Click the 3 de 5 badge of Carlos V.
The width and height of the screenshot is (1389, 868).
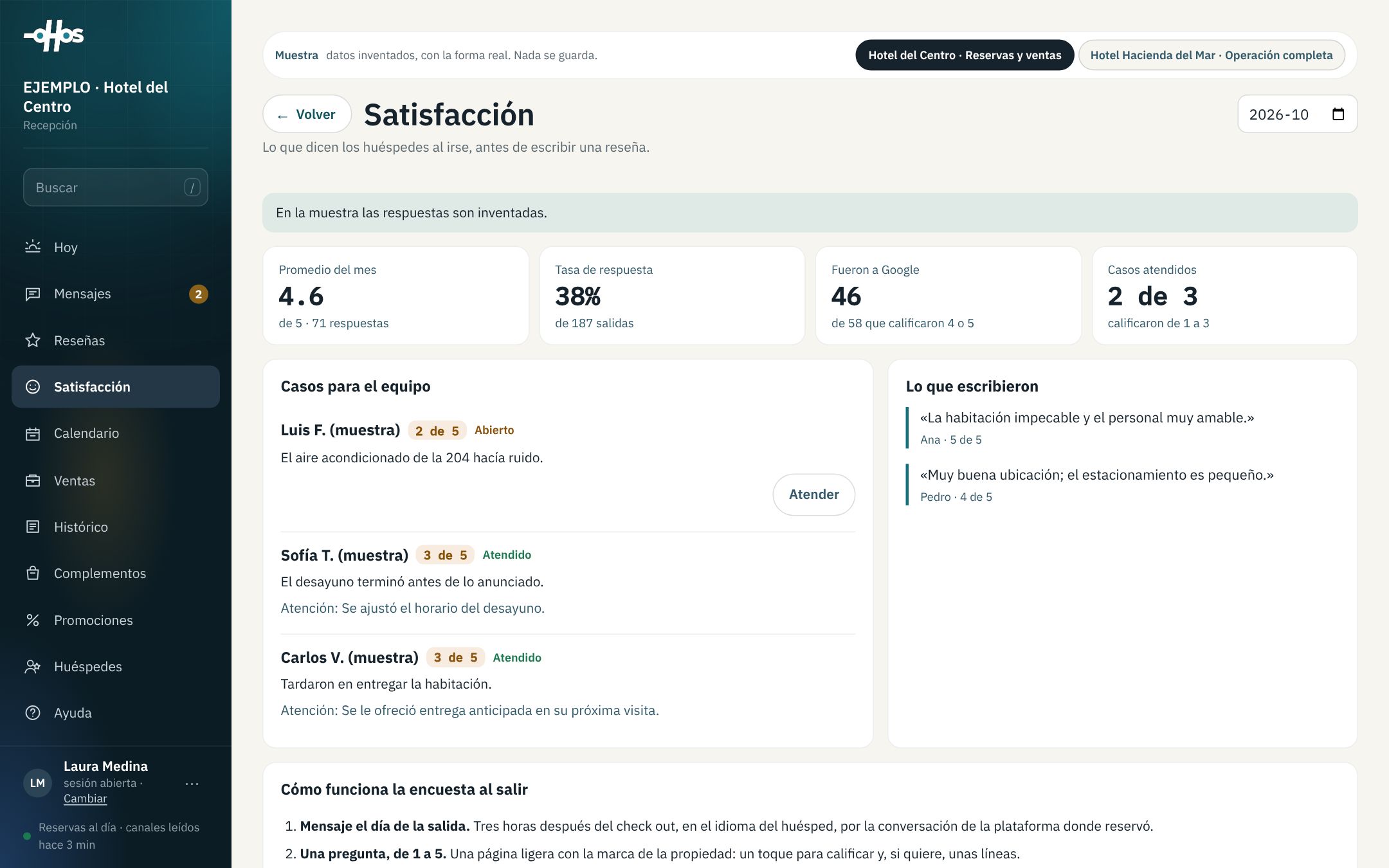(455, 657)
